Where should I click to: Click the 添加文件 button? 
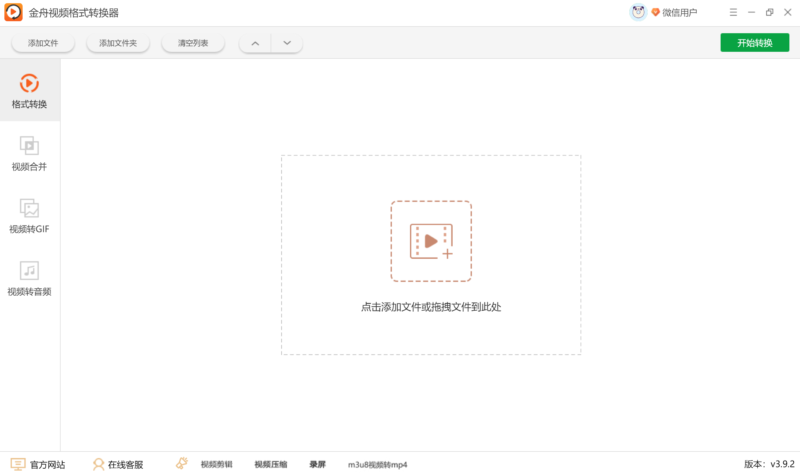(x=43, y=43)
